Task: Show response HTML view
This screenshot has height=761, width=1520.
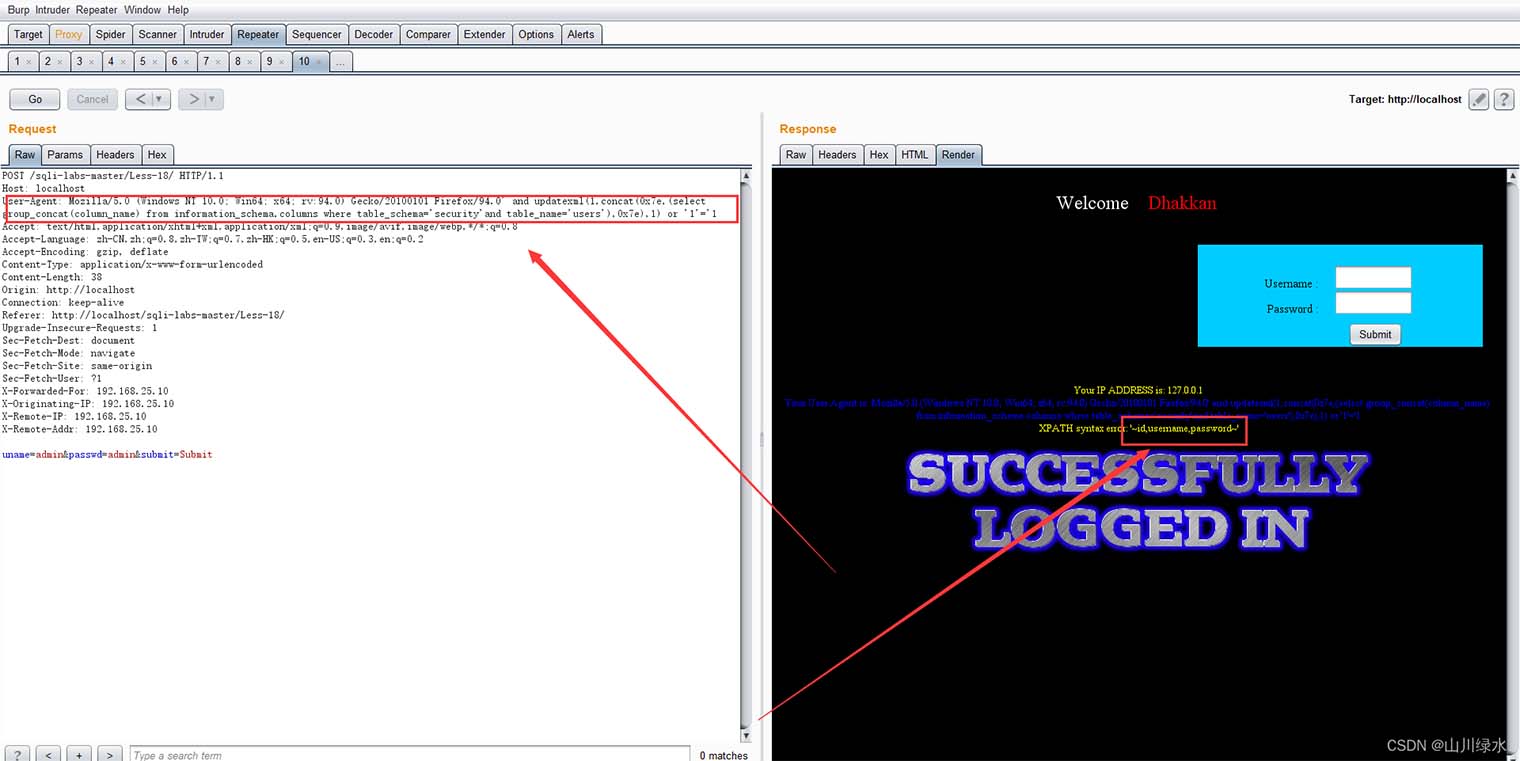Action: pos(915,154)
